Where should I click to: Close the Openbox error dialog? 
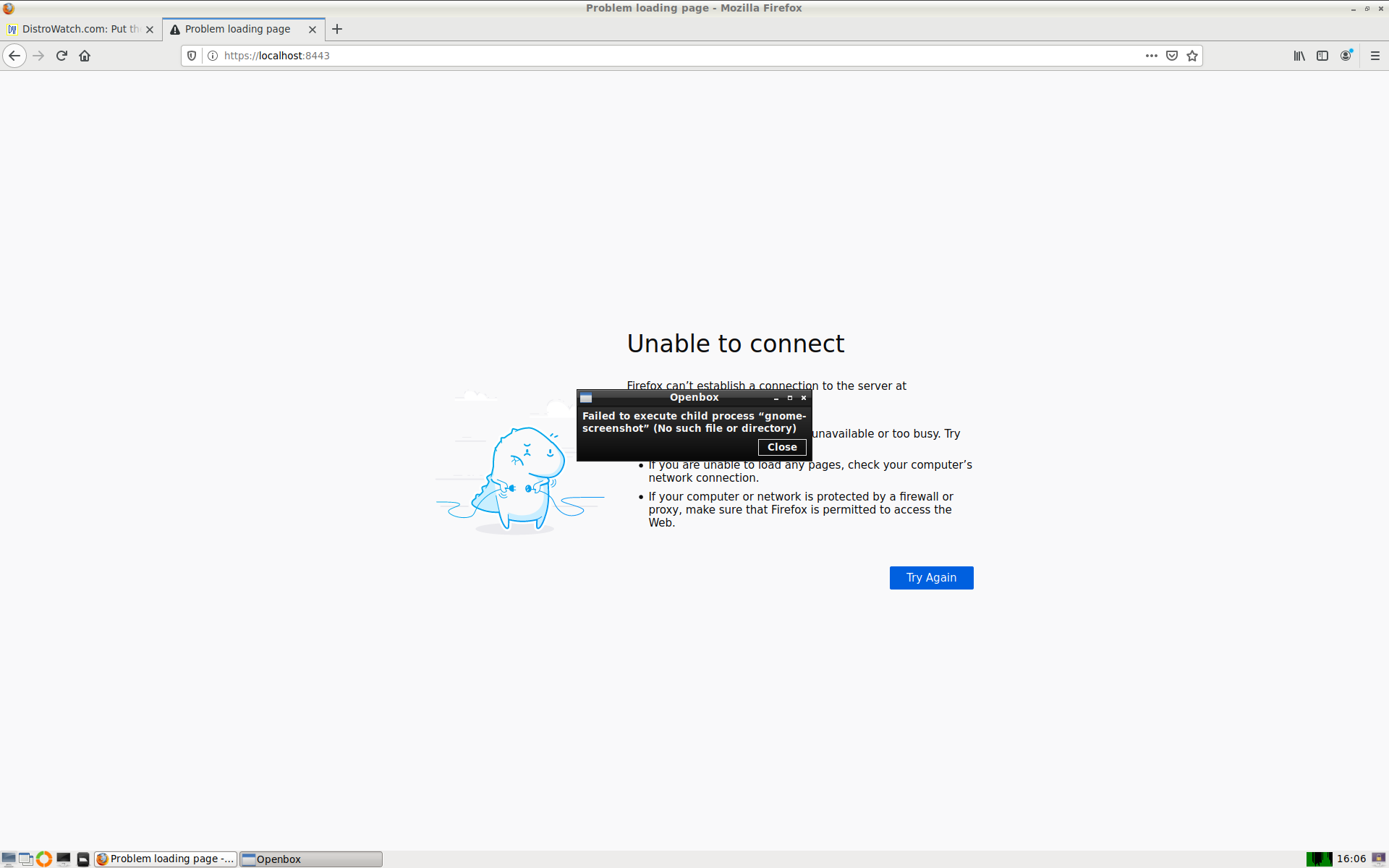(782, 447)
